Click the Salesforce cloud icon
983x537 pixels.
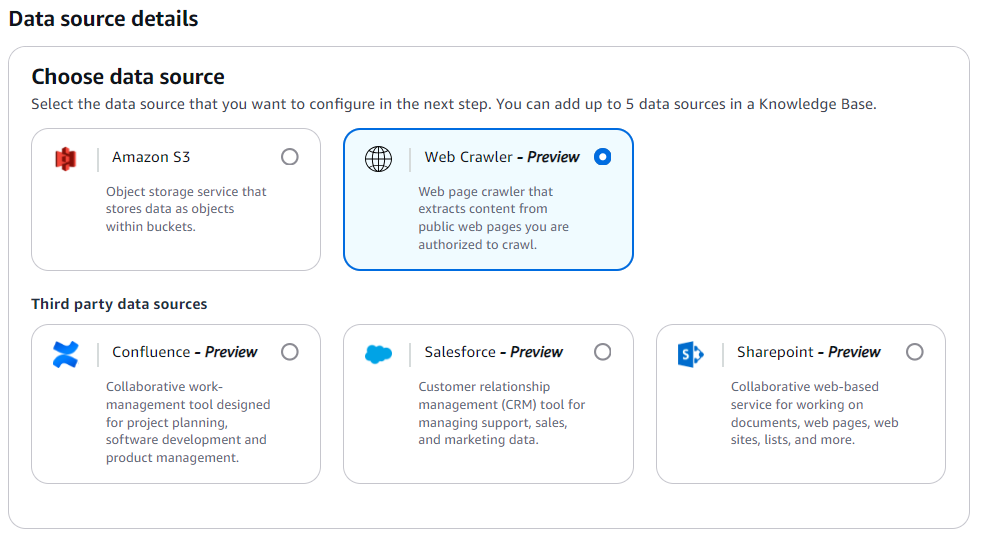coord(378,353)
